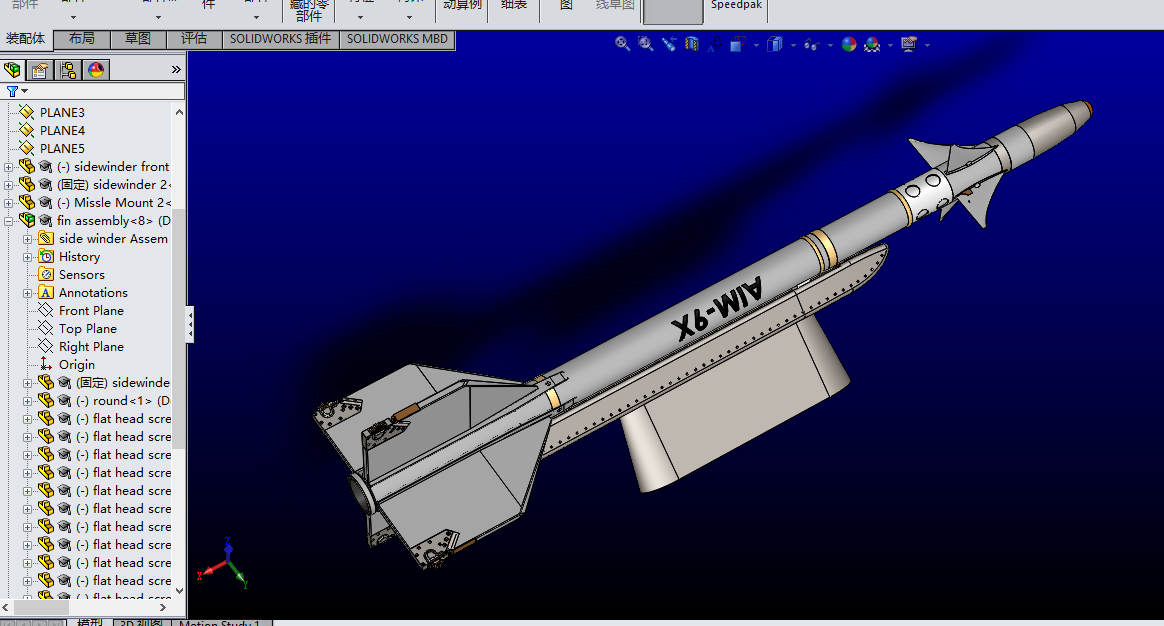Click the Display Style cube icon
Screen dimensions: 1164x626
775,45
